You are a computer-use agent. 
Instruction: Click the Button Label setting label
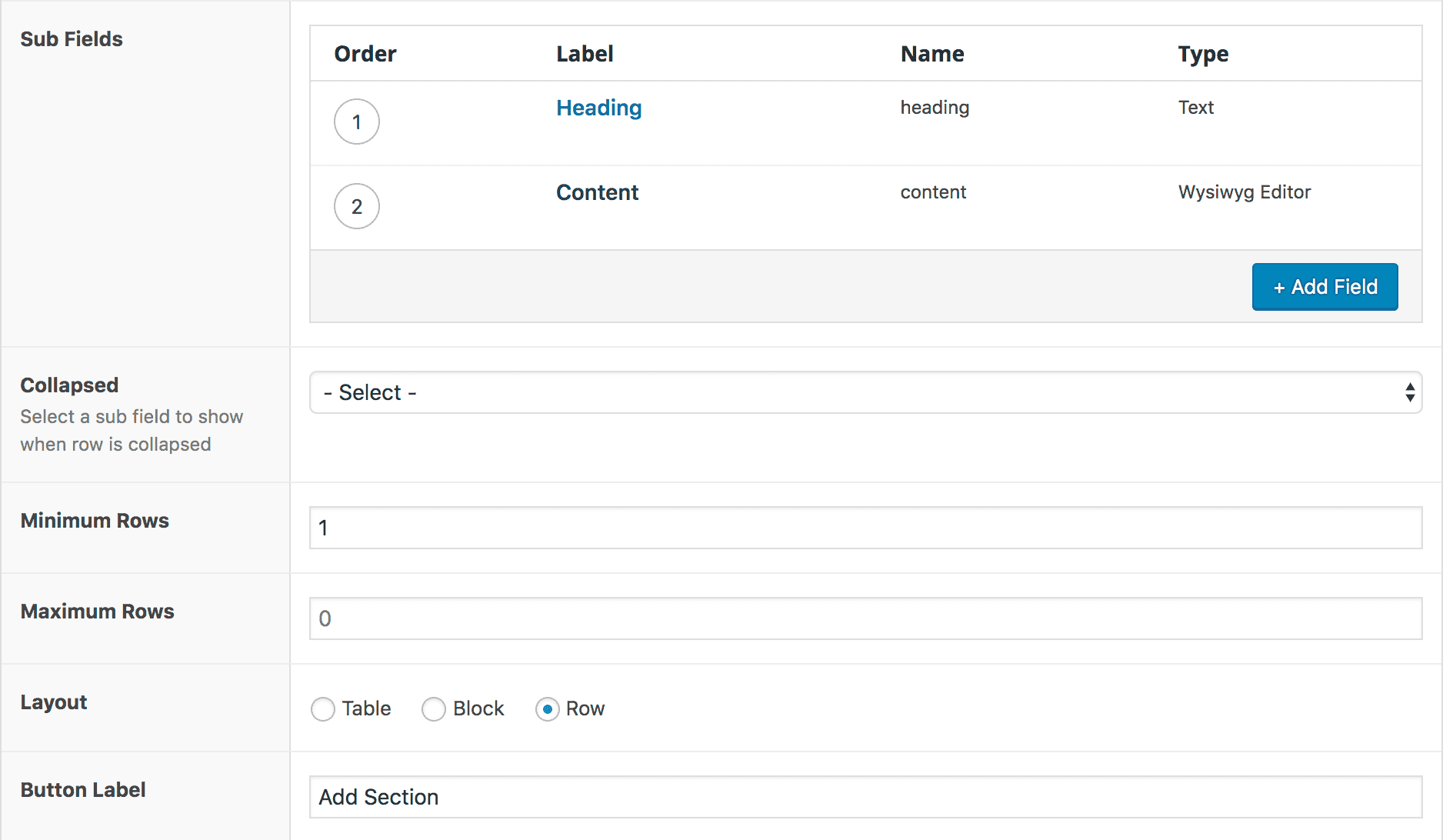pos(83,790)
